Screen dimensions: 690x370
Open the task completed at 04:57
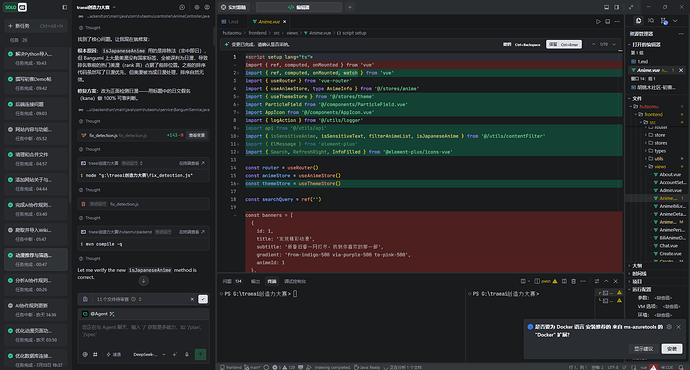36,158
